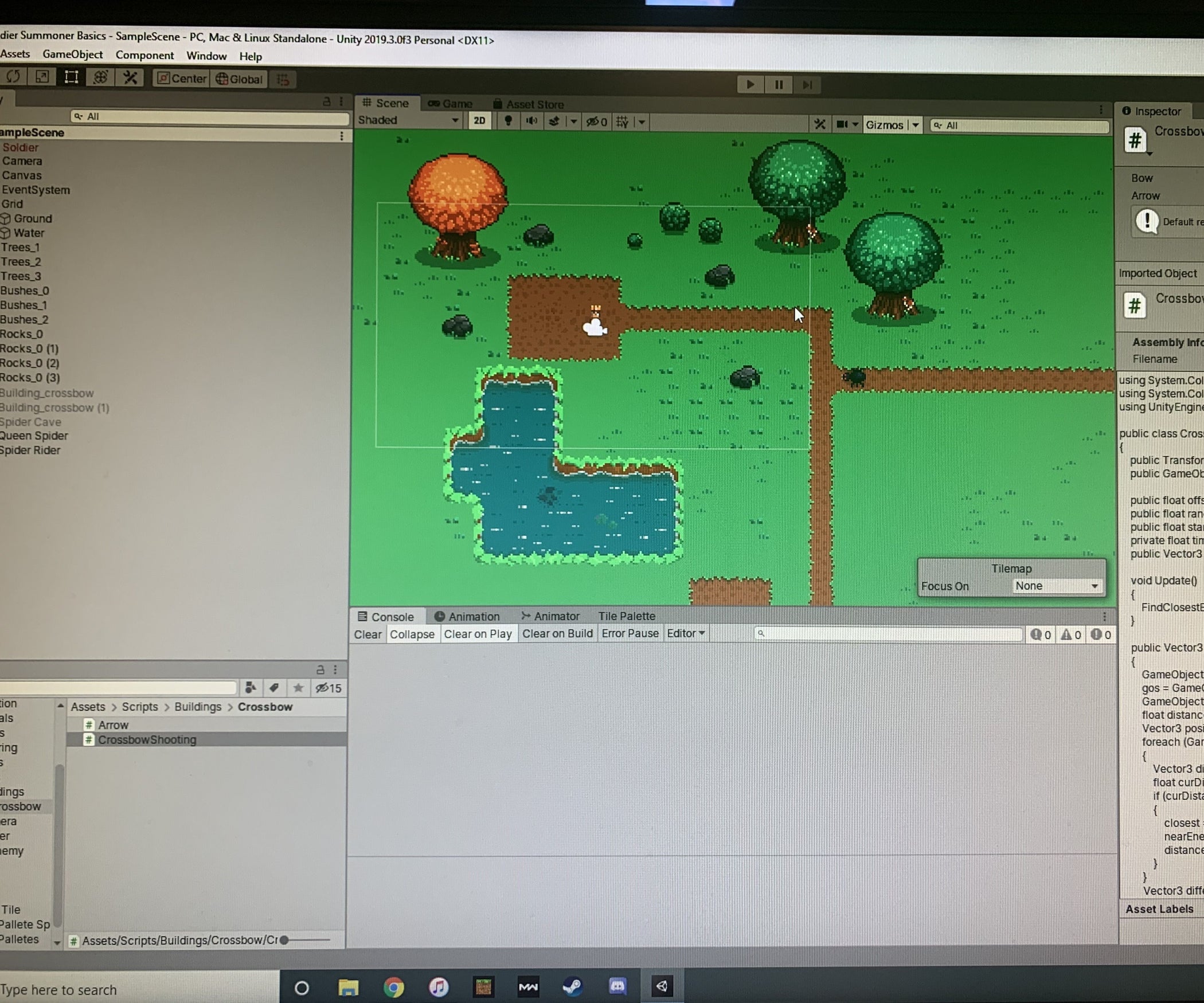This screenshot has width=1204, height=1003.
Task: Select the Rect transform tool
Action: [71, 79]
